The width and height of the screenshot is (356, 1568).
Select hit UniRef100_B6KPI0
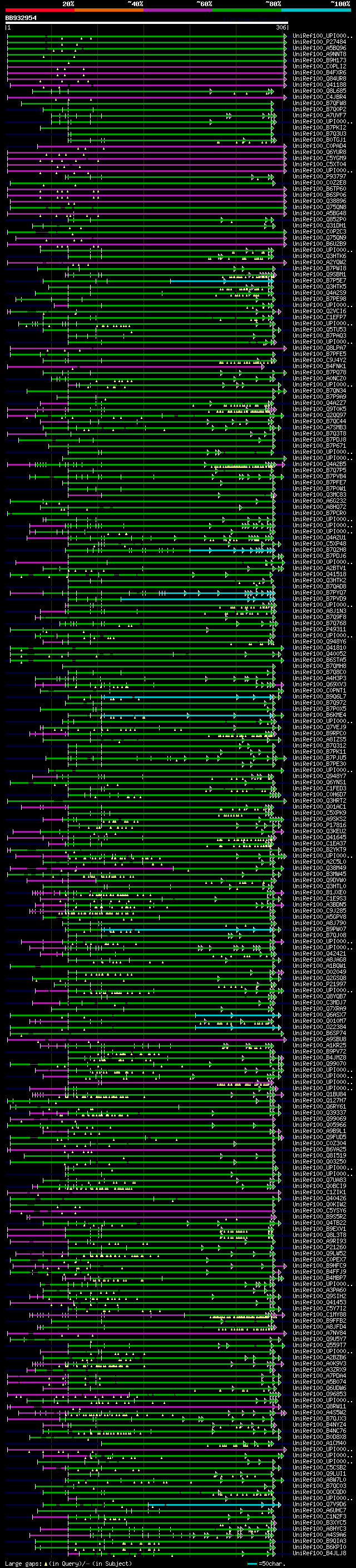point(319,1547)
